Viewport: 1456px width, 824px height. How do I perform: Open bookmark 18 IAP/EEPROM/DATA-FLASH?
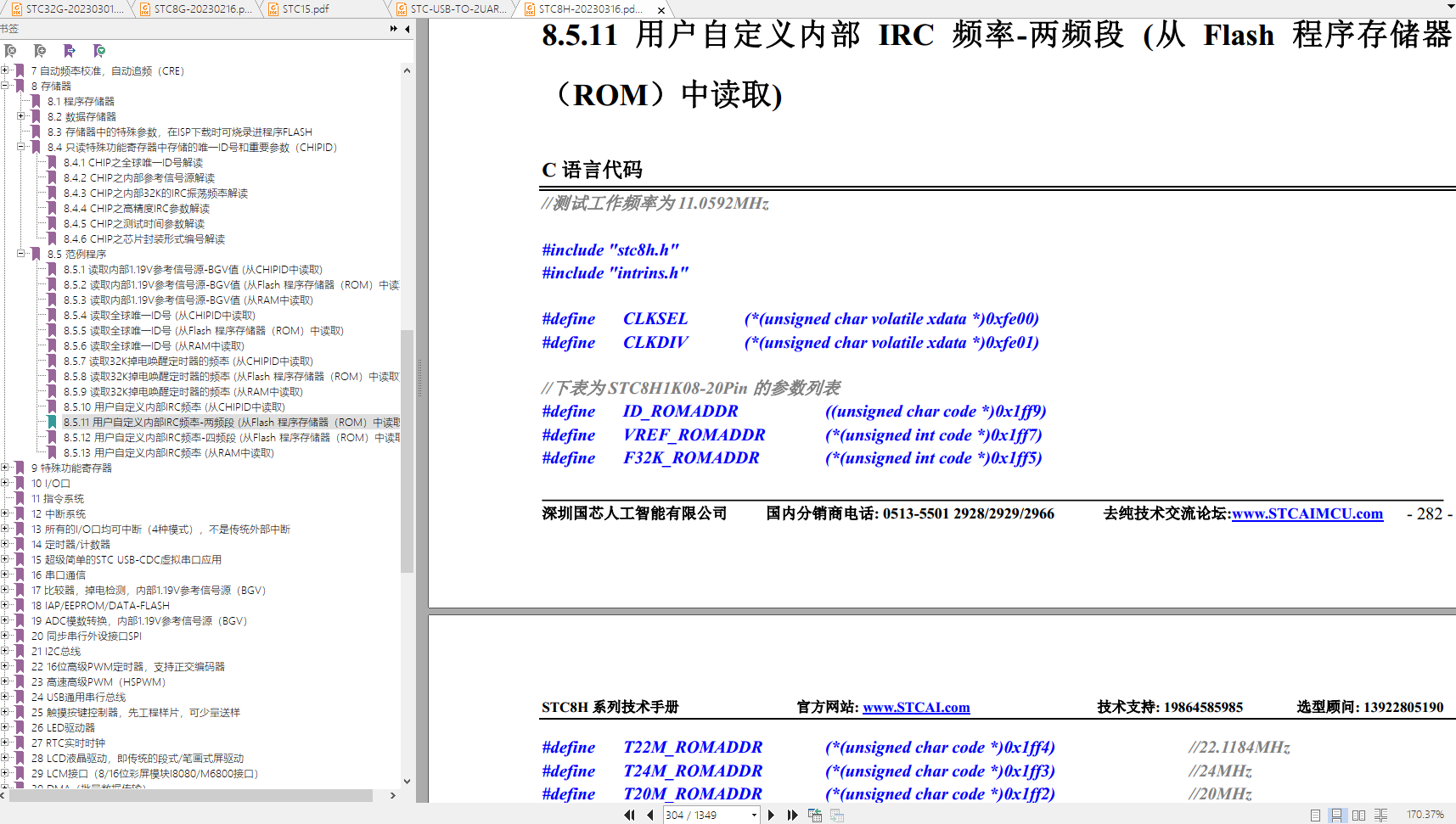(x=100, y=605)
